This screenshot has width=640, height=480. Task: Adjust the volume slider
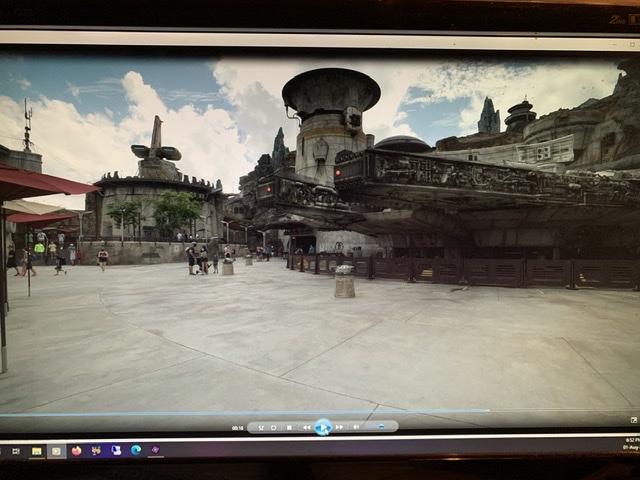click(x=380, y=427)
